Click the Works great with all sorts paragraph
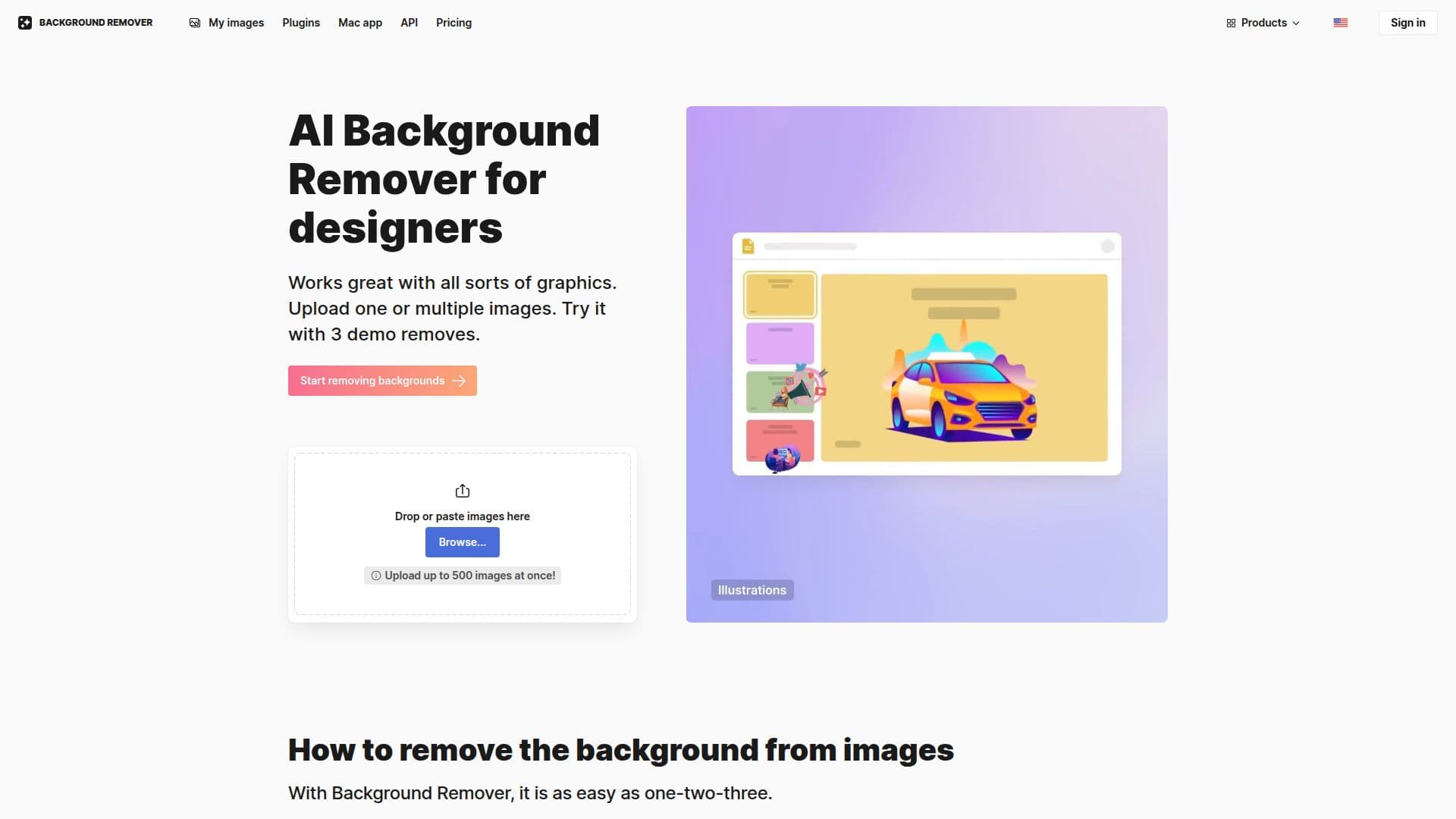Screen dimensions: 1456x819 [x=453, y=309]
